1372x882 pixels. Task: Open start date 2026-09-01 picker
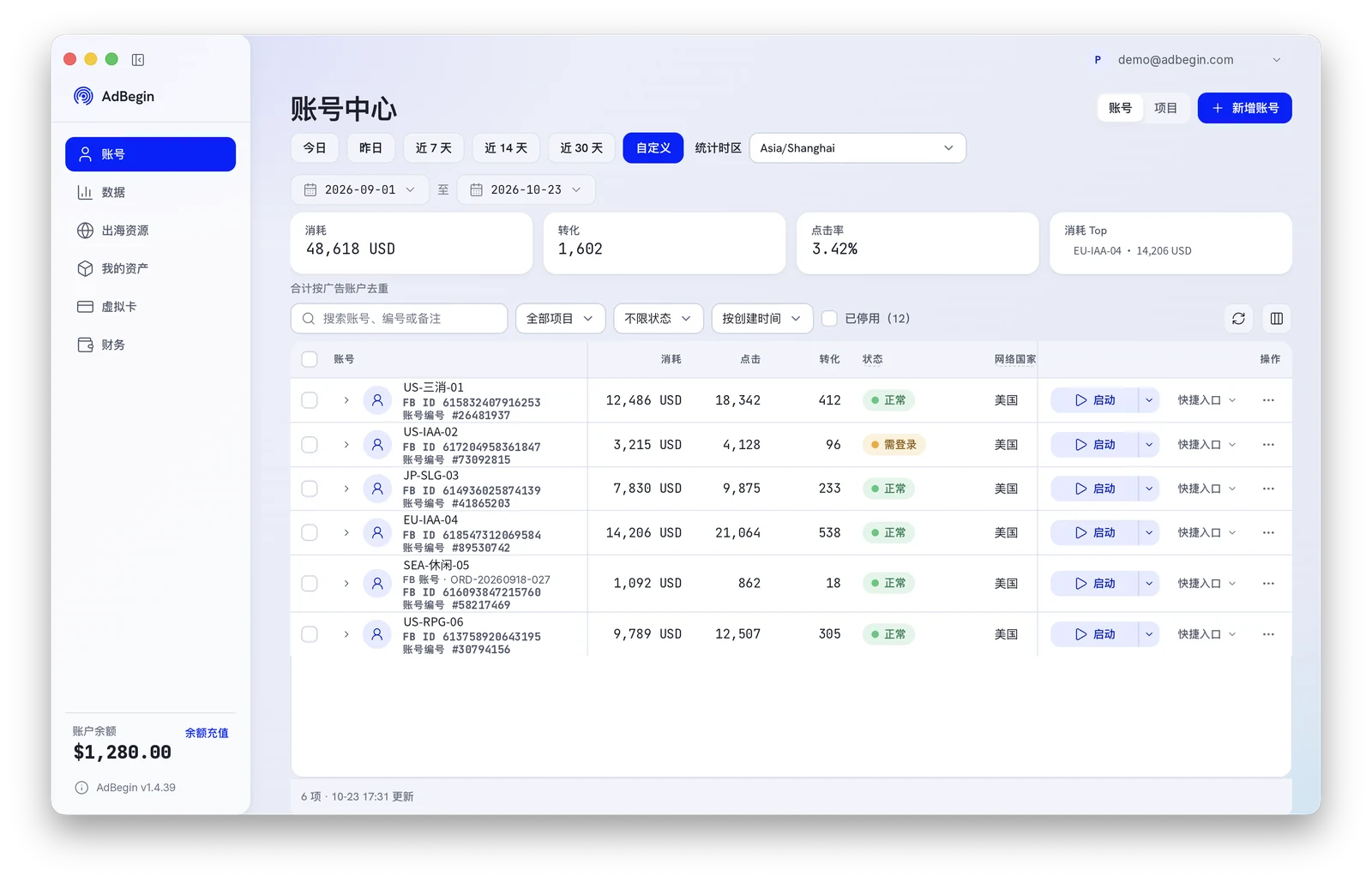(362, 189)
